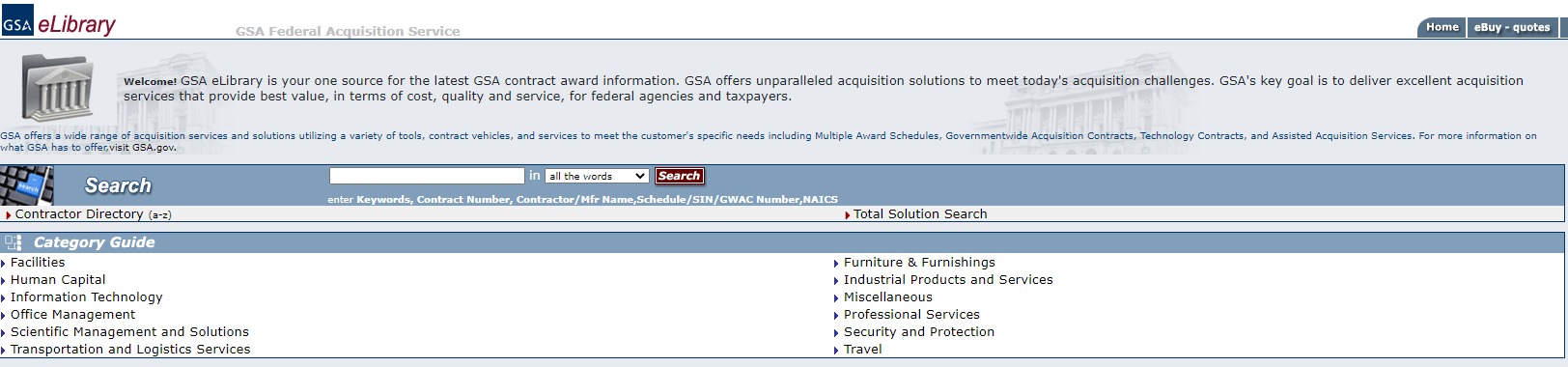Screen dimensions: 1568x367
Task: Click the arrow bullet beside Travel
Action: pos(836,351)
